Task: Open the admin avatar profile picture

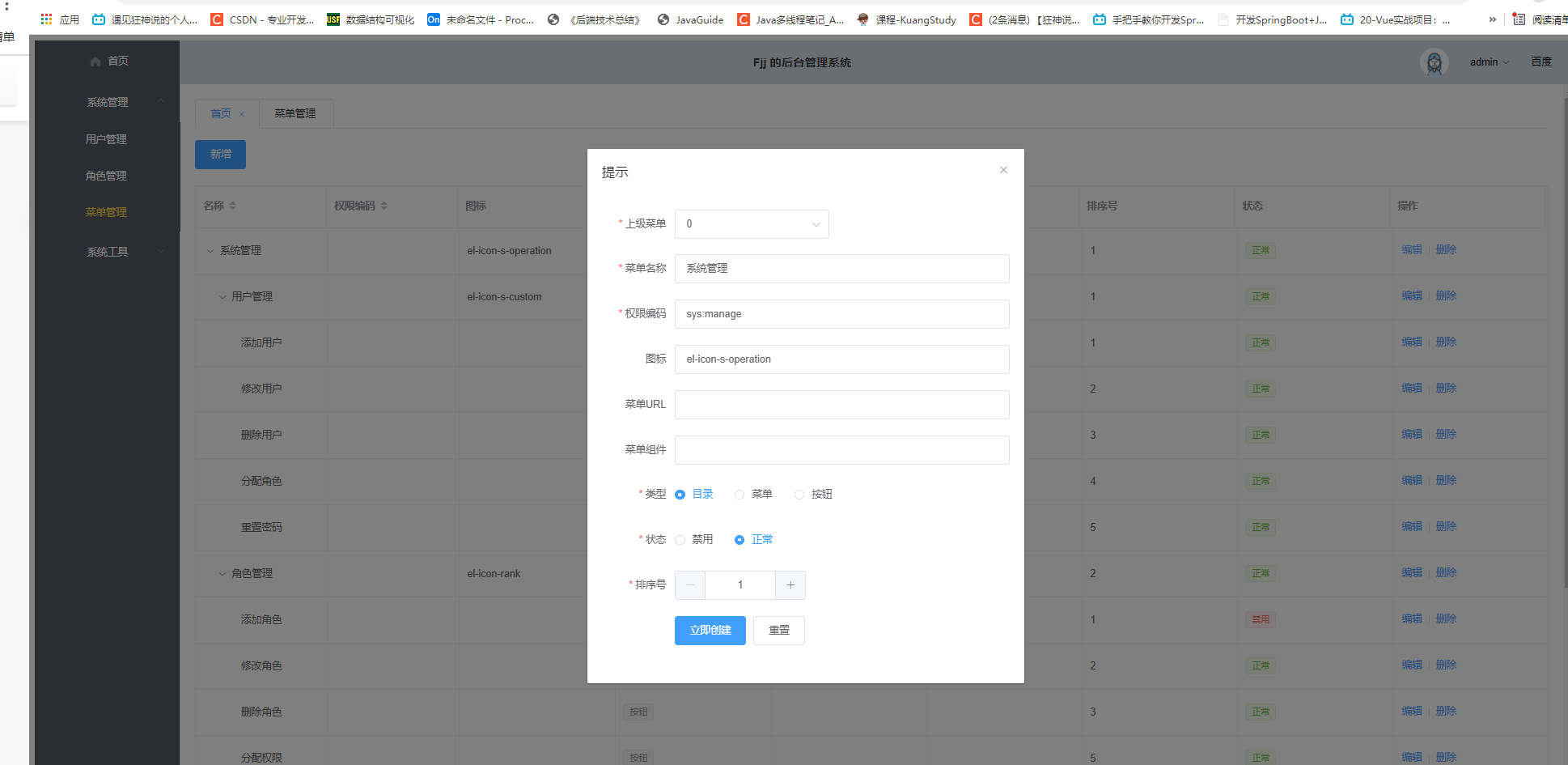Action: [x=1434, y=62]
